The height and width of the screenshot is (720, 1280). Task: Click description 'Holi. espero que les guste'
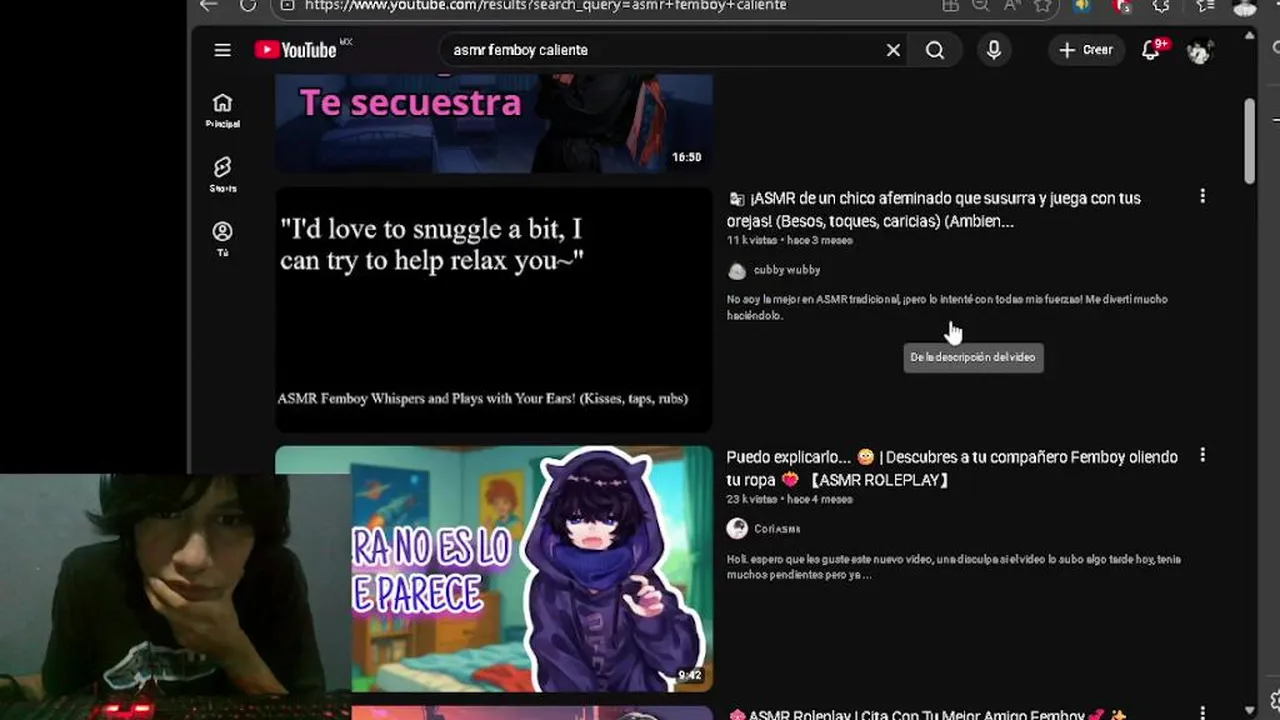[954, 567]
